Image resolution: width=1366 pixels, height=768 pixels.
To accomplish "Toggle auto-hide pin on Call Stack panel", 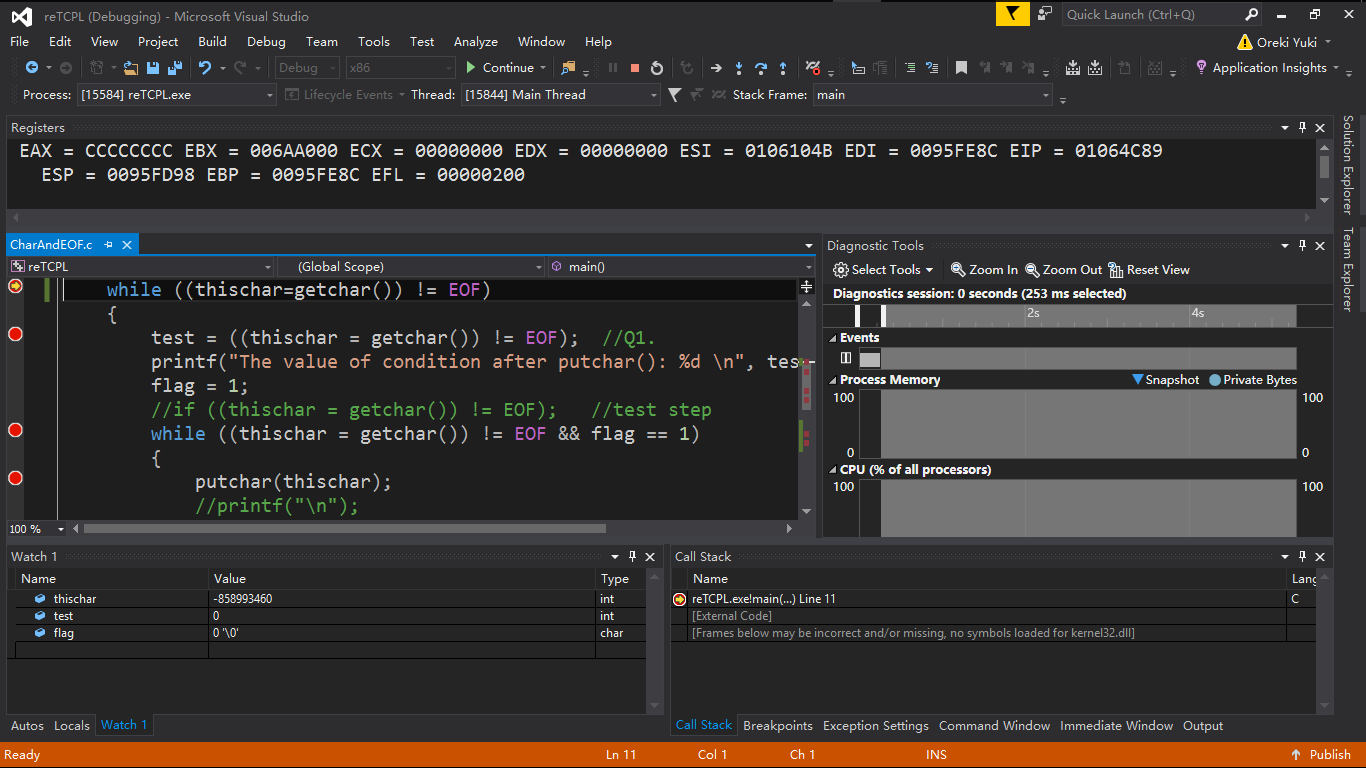I will 1302,556.
